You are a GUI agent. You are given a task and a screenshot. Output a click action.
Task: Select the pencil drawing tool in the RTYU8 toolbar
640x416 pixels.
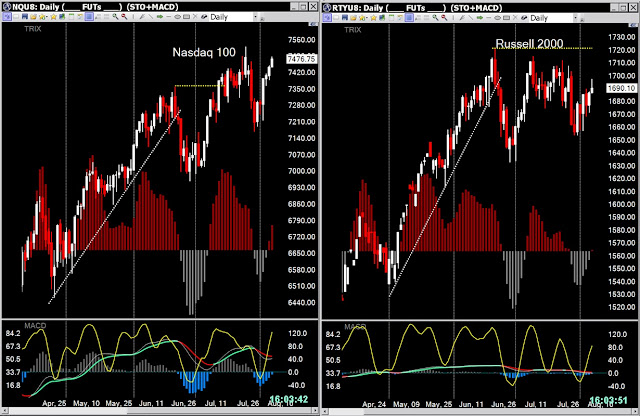pos(462,18)
